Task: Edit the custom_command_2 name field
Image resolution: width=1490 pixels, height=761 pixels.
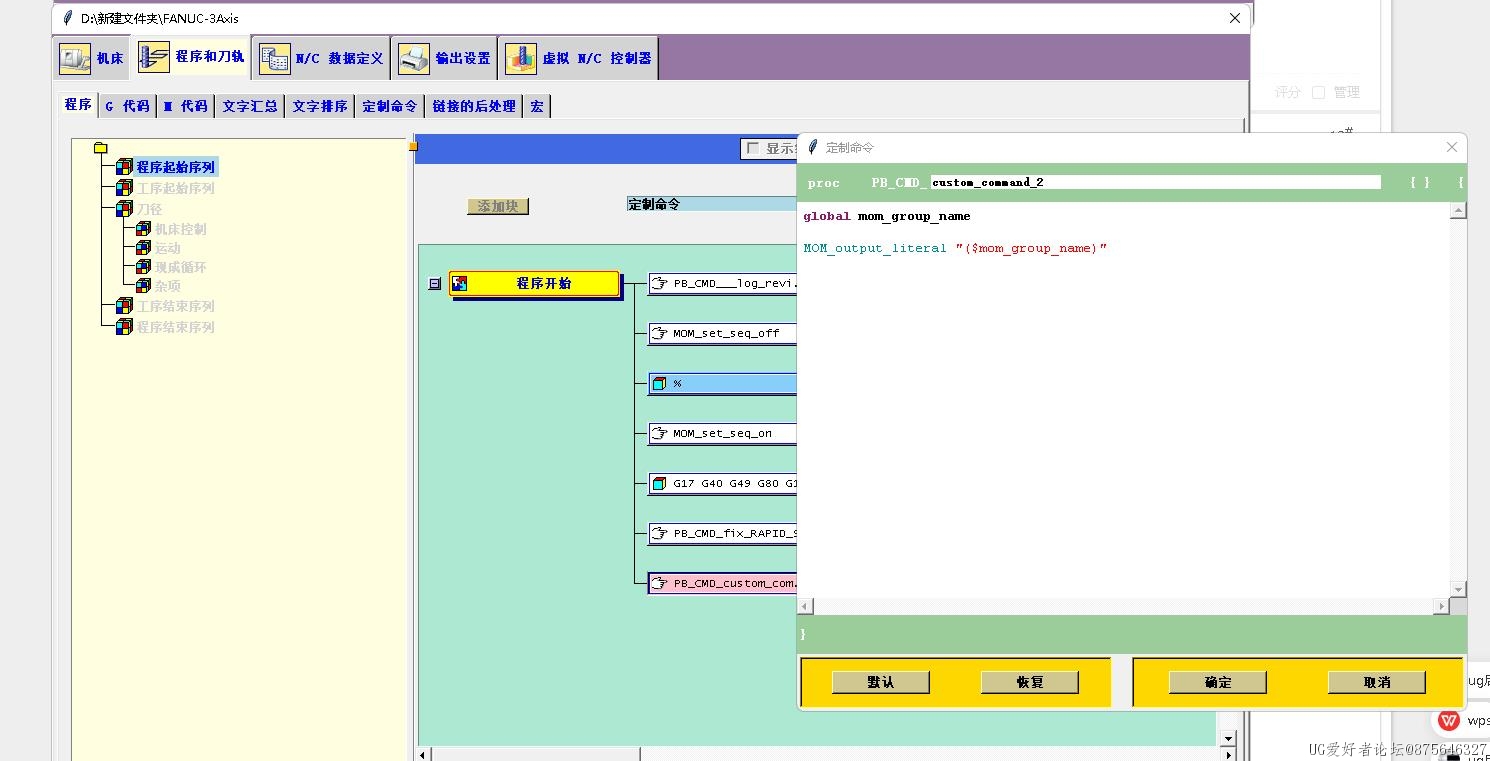Action: pyautogui.click(x=1155, y=182)
